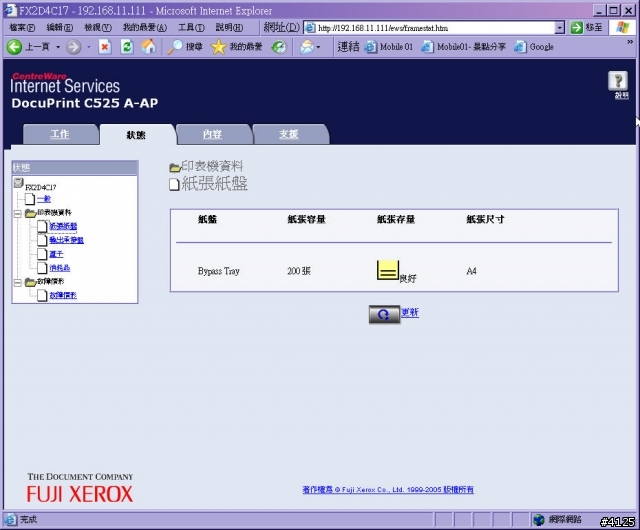Click the History icon in the toolbar

279,47
